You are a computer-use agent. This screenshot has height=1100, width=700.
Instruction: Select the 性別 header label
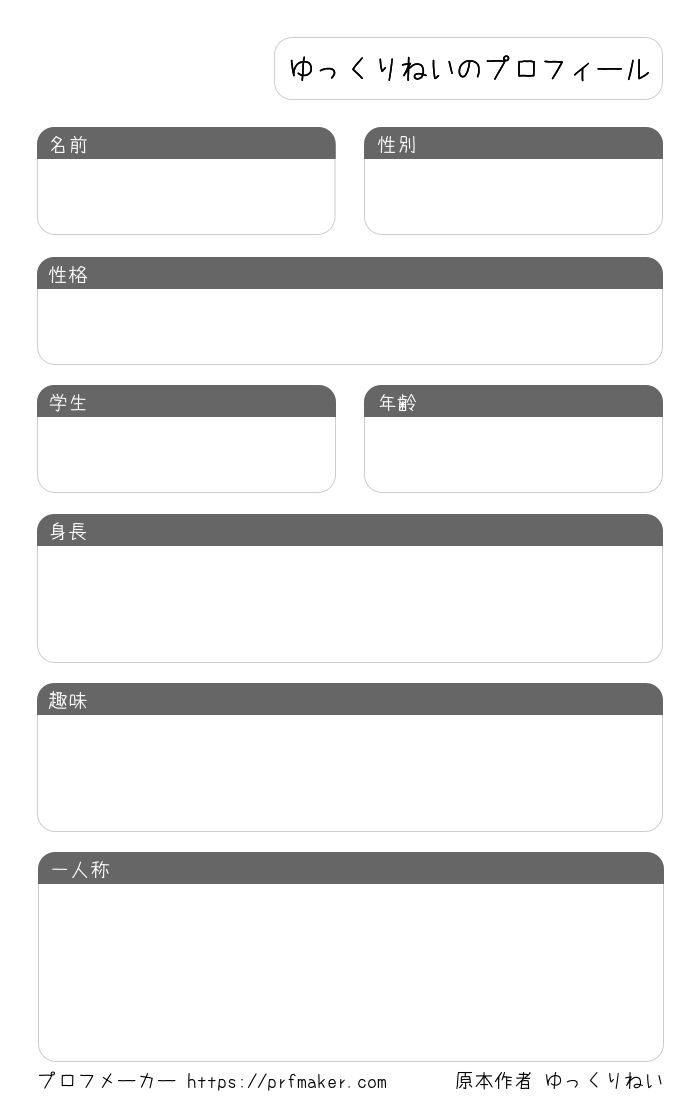pos(397,145)
